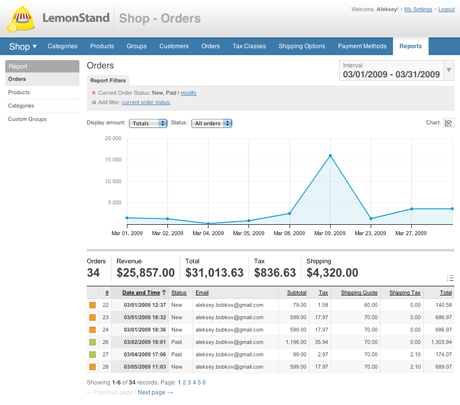Go to page 3 of records

(x=189, y=382)
